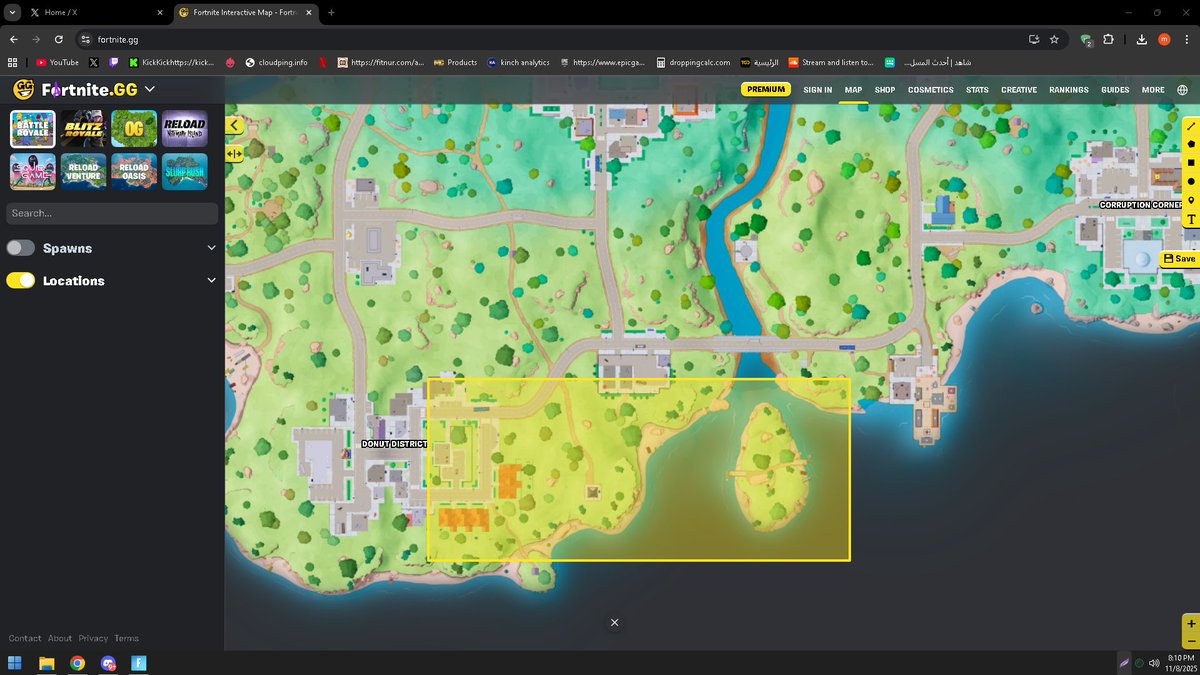Open a new browser tab
The height and width of the screenshot is (675, 1200).
pos(331,12)
